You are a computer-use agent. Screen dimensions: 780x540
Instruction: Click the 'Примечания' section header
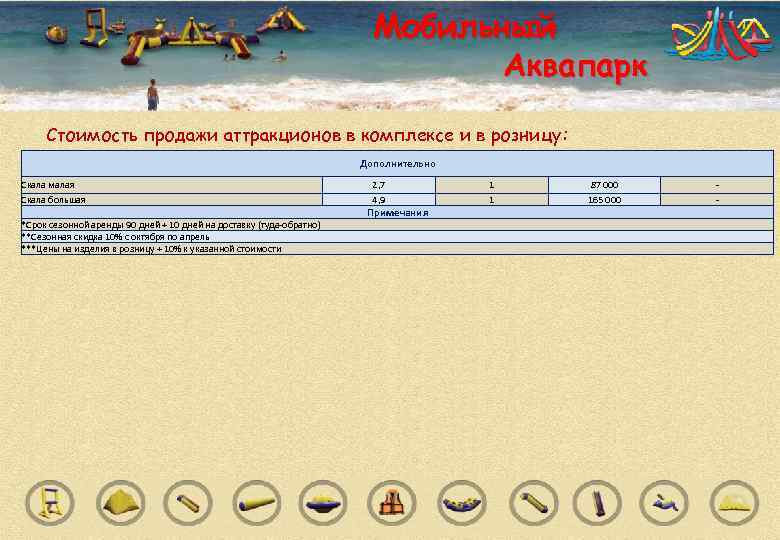397,212
